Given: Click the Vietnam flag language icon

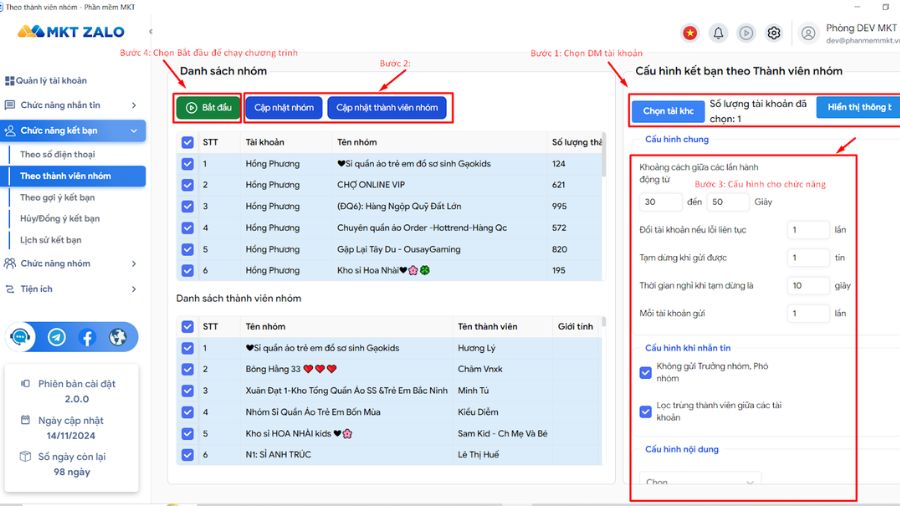Looking at the screenshot, I should click(x=690, y=33).
